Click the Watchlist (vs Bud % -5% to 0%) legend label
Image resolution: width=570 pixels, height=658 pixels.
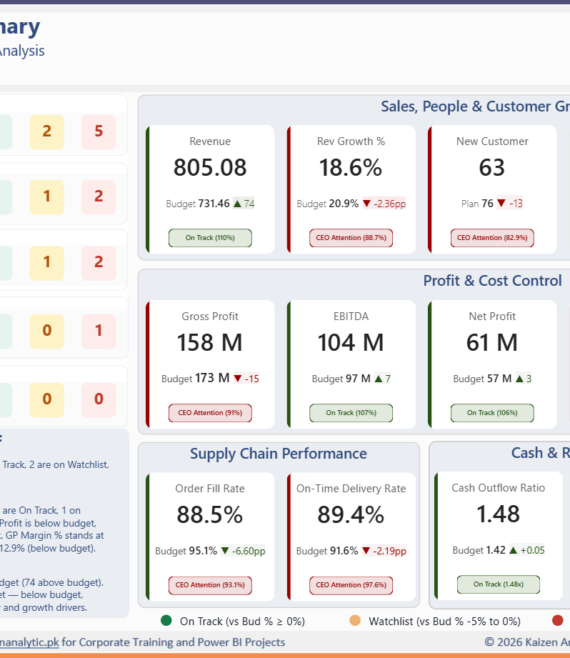444,621
